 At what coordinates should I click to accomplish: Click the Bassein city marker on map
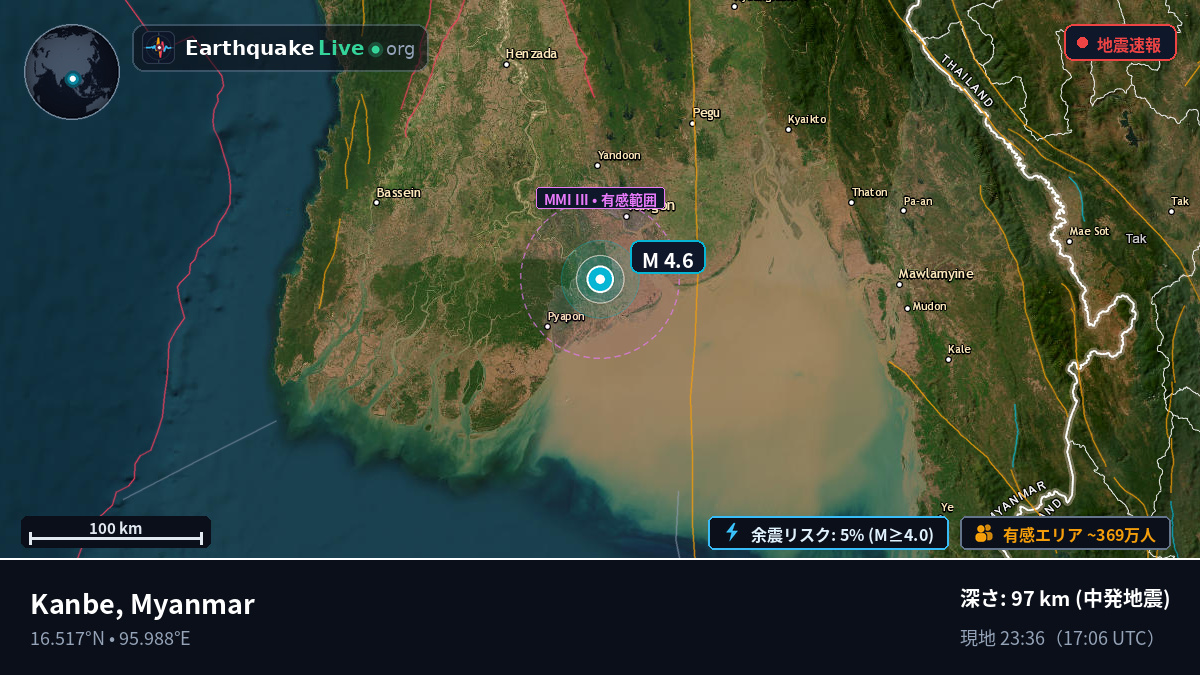(x=376, y=202)
